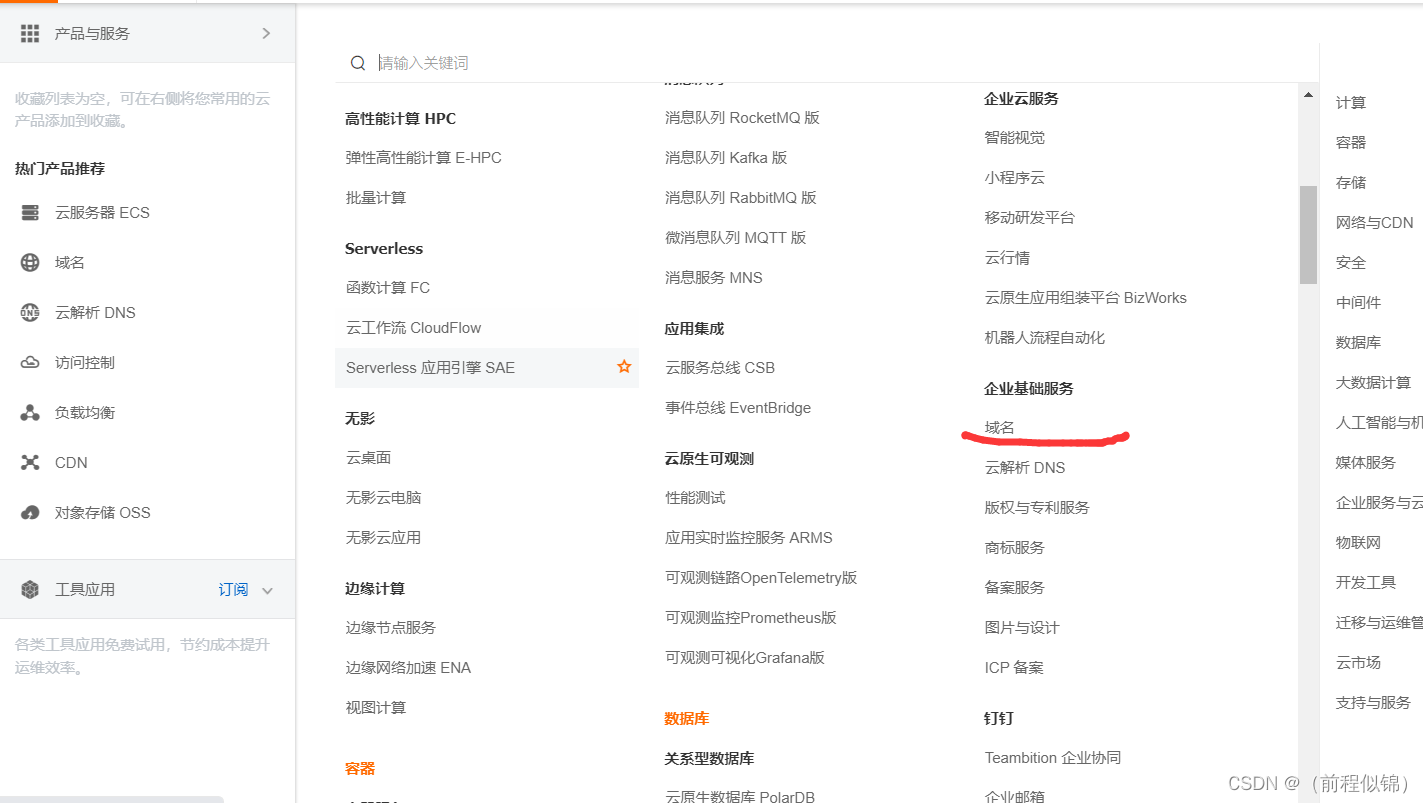Open 域名 under 企业基础服务
Screen dimensions: 1423x803
(x=1000, y=427)
